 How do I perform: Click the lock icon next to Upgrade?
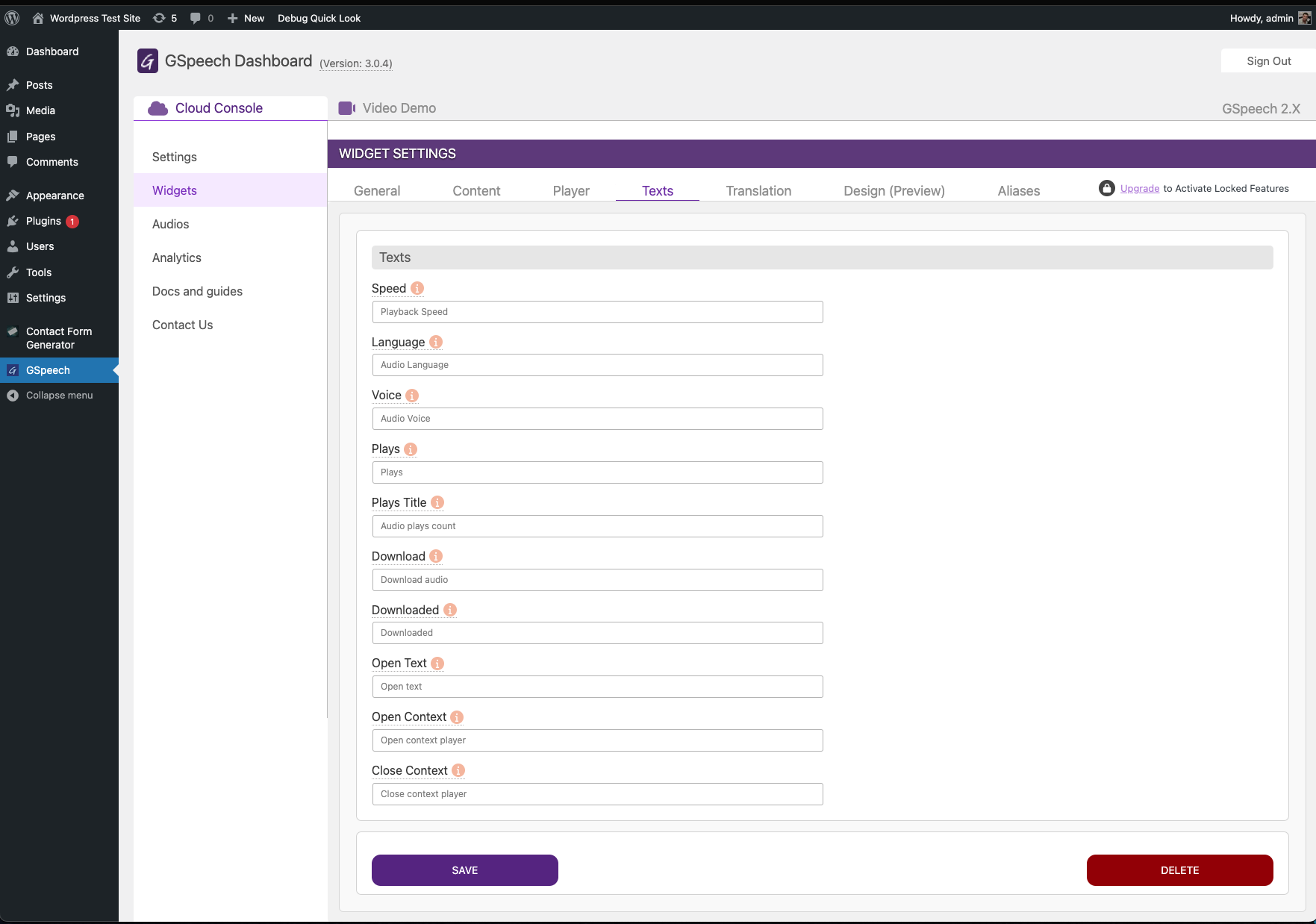click(x=1107, y=188)
